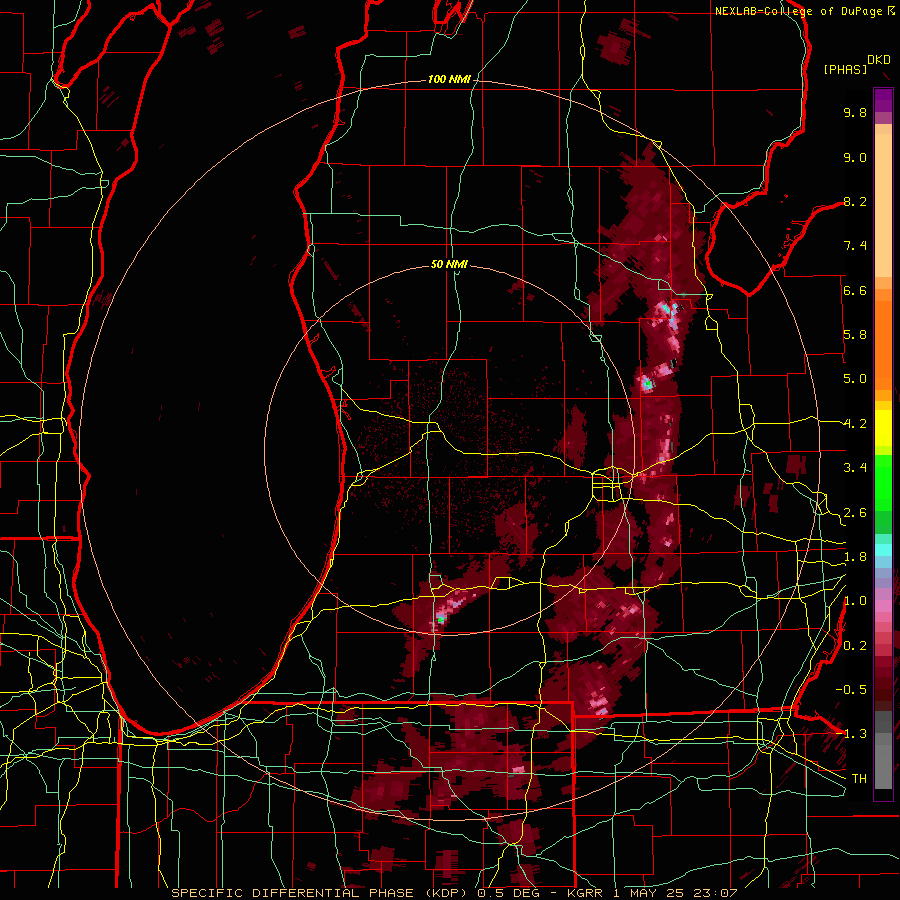Screen dimensions: 900x900
Task: Click the 8.2 scale value
Action: tap(855, 201)
